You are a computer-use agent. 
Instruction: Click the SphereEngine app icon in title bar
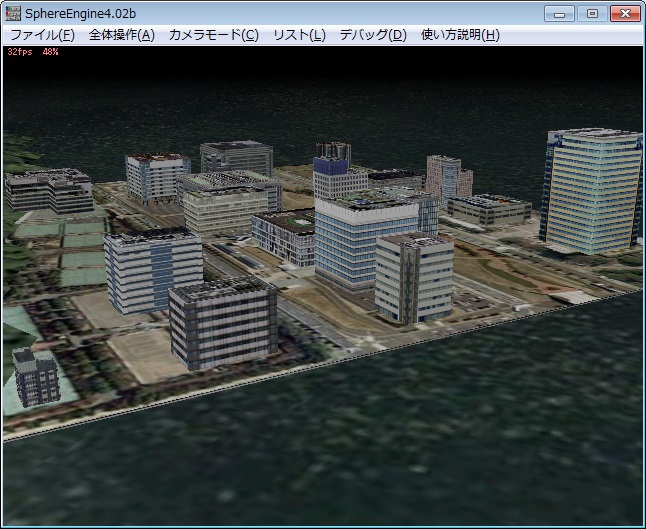(x=13, y=13)
